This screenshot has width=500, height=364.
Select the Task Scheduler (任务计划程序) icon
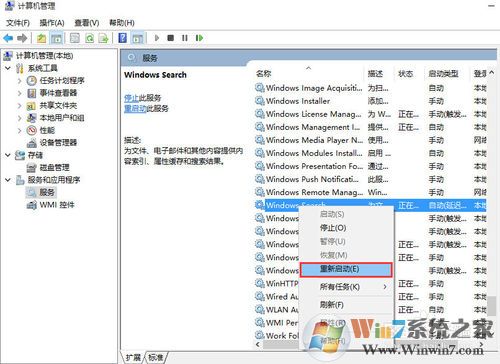point(32,80)
